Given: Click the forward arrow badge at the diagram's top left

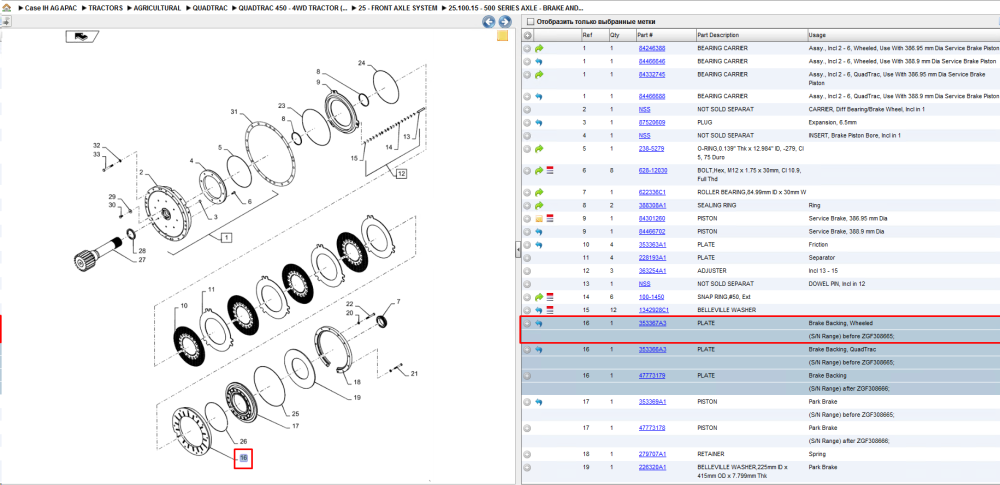Looking at the screenshot, I should 82,36.
